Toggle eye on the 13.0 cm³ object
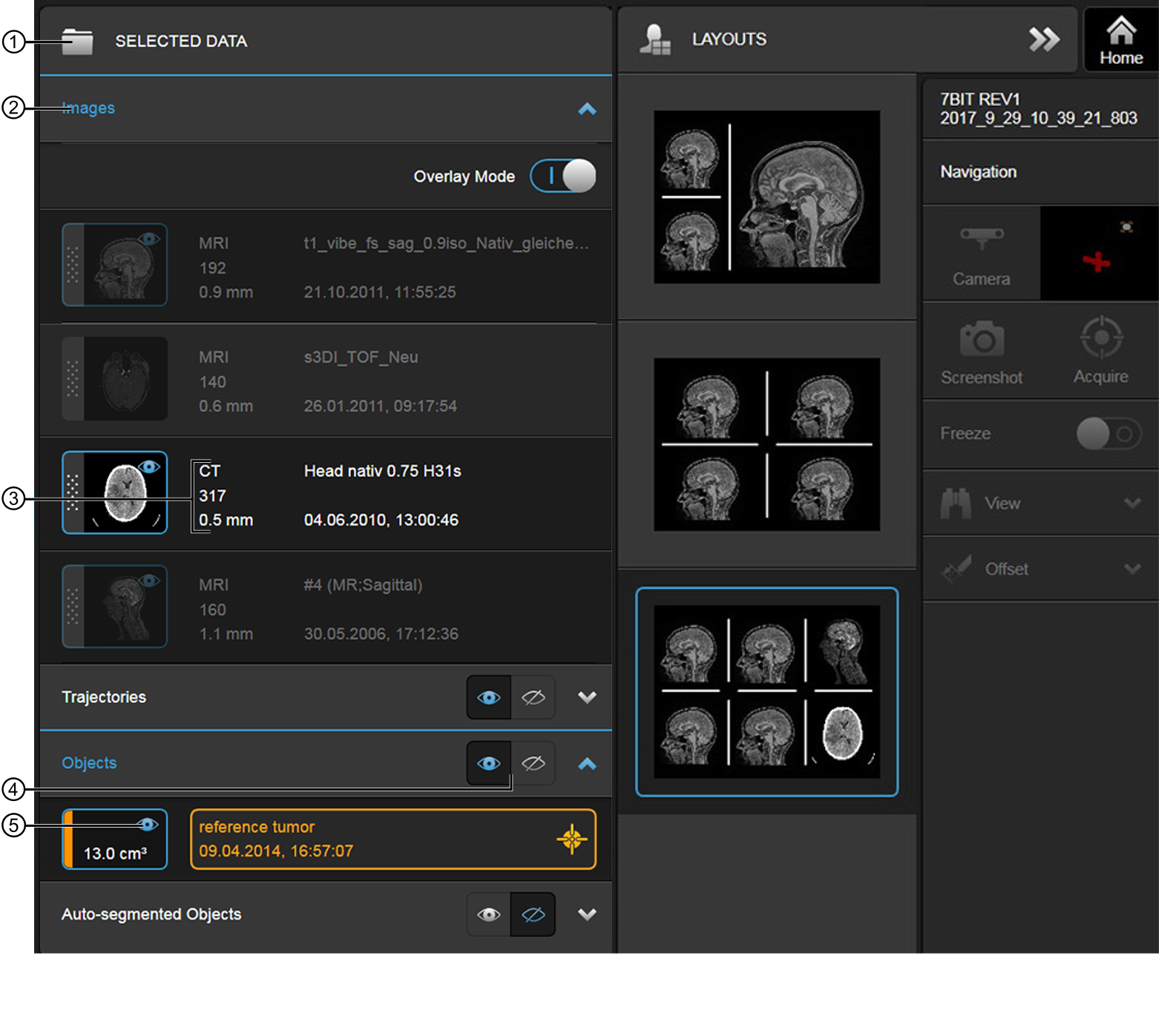1176x1019 pixels. click(148, 825)
